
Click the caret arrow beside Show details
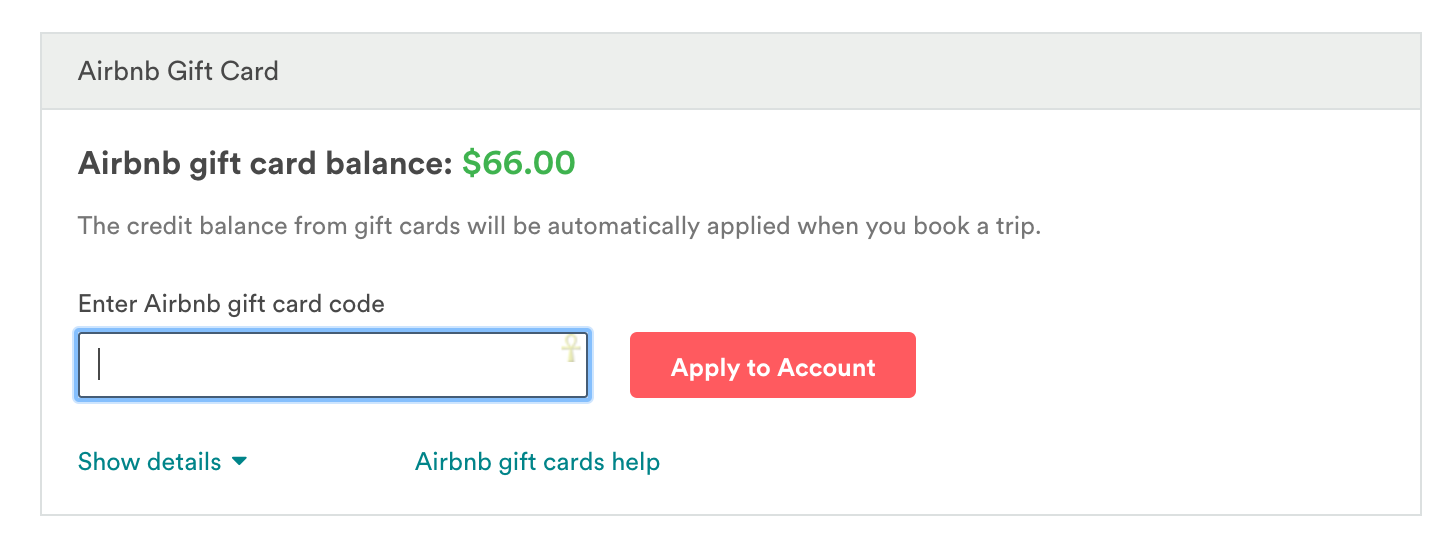[x=239, y=462]
